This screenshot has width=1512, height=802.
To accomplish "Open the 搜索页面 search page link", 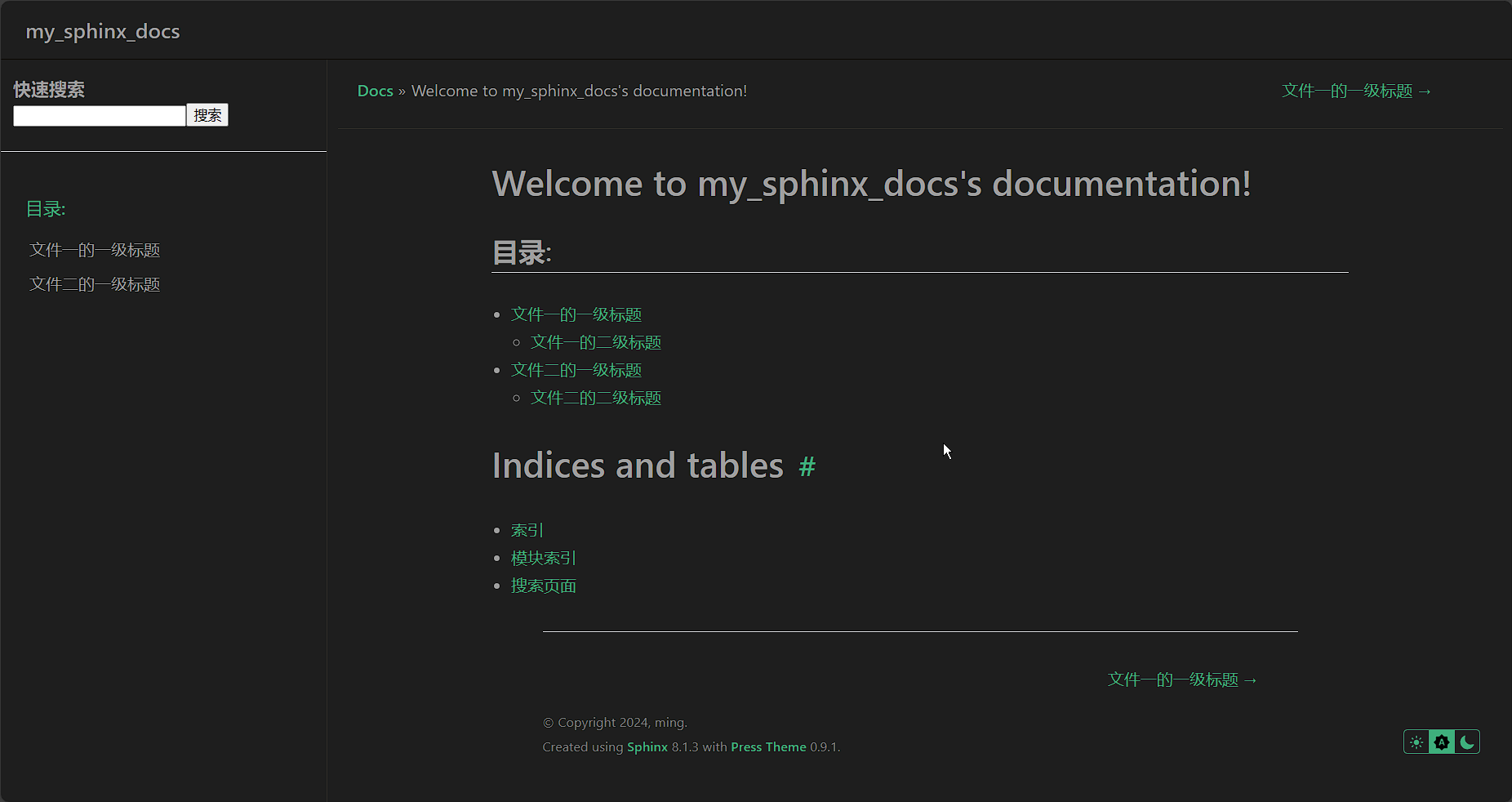I will [x=544, y=586].
